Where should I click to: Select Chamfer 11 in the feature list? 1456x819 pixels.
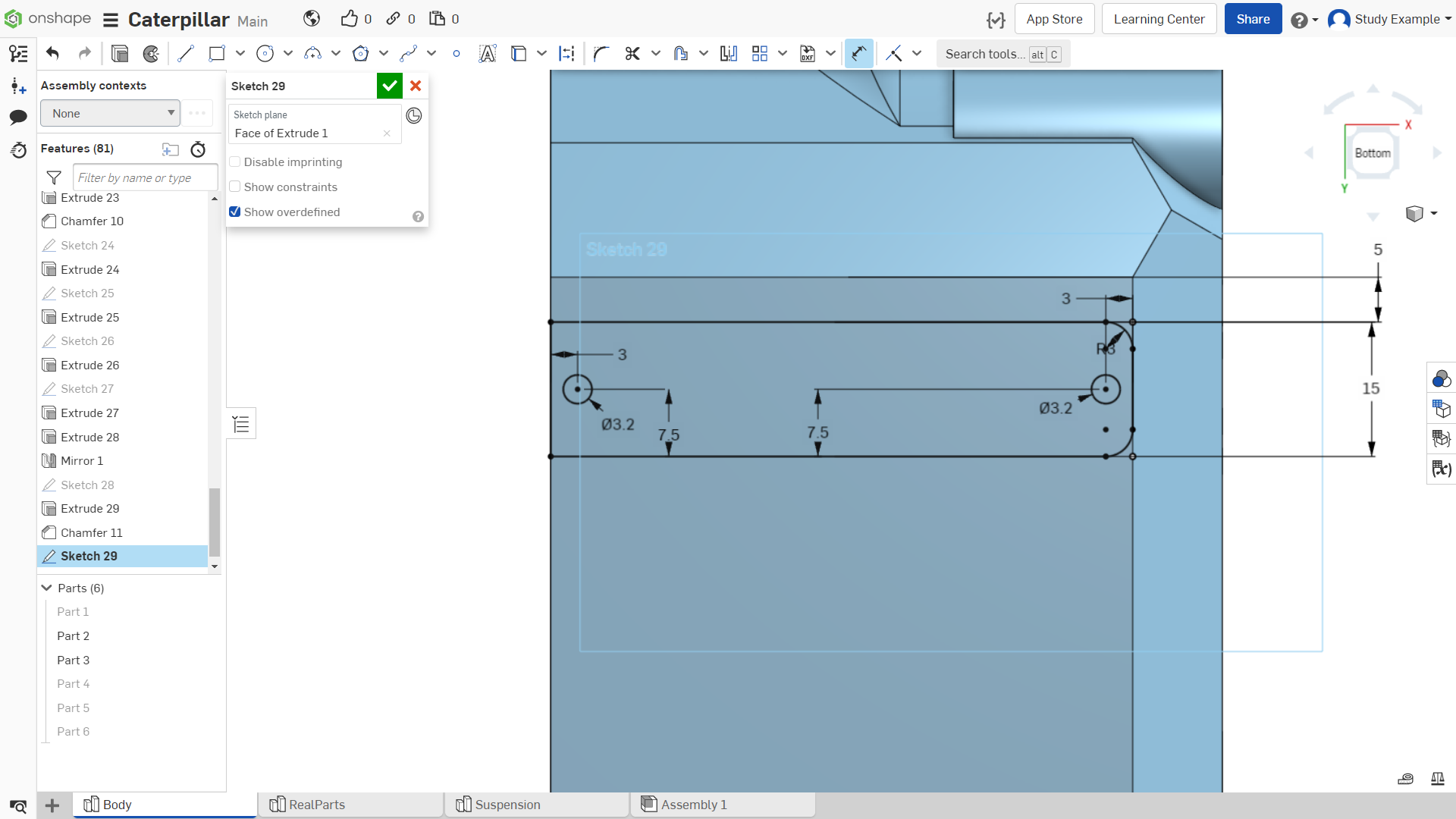pyautogui.click(x=122, y=532)
